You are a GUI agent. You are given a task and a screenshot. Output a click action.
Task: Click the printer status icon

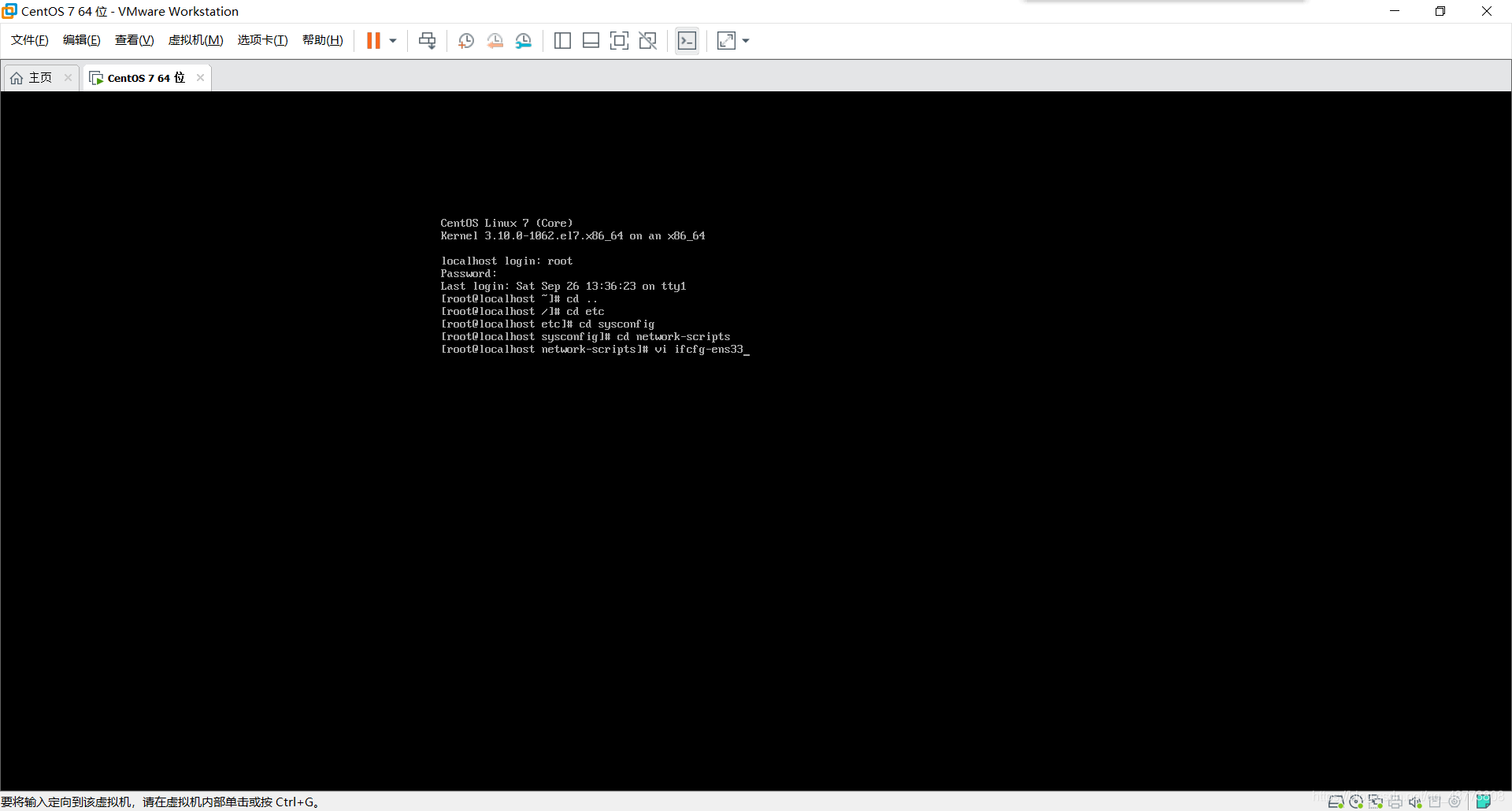(x=1395, y=802)
